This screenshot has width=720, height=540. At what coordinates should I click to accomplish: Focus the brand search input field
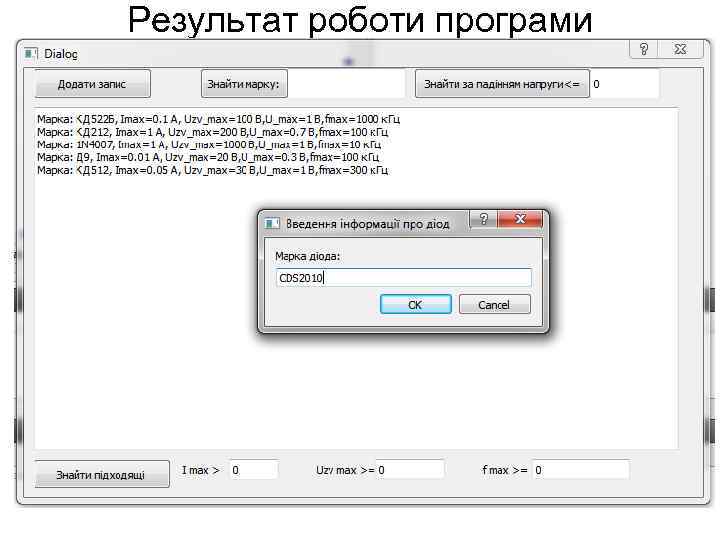point(347,84)
